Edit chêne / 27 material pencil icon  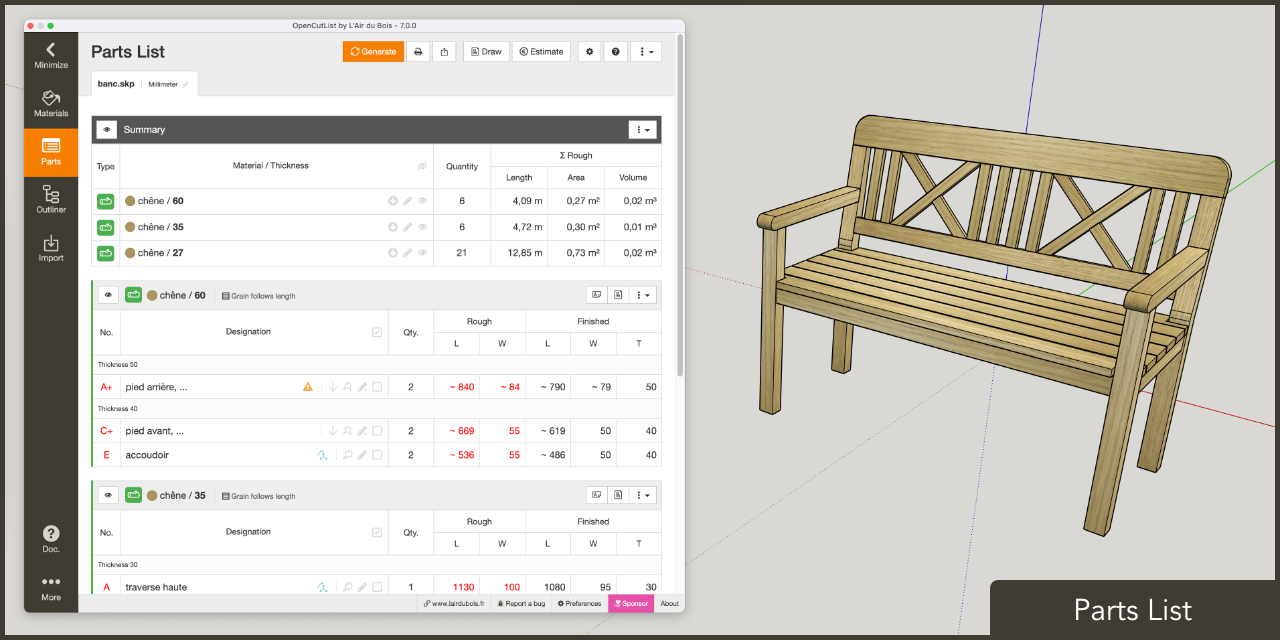[408, 253]
